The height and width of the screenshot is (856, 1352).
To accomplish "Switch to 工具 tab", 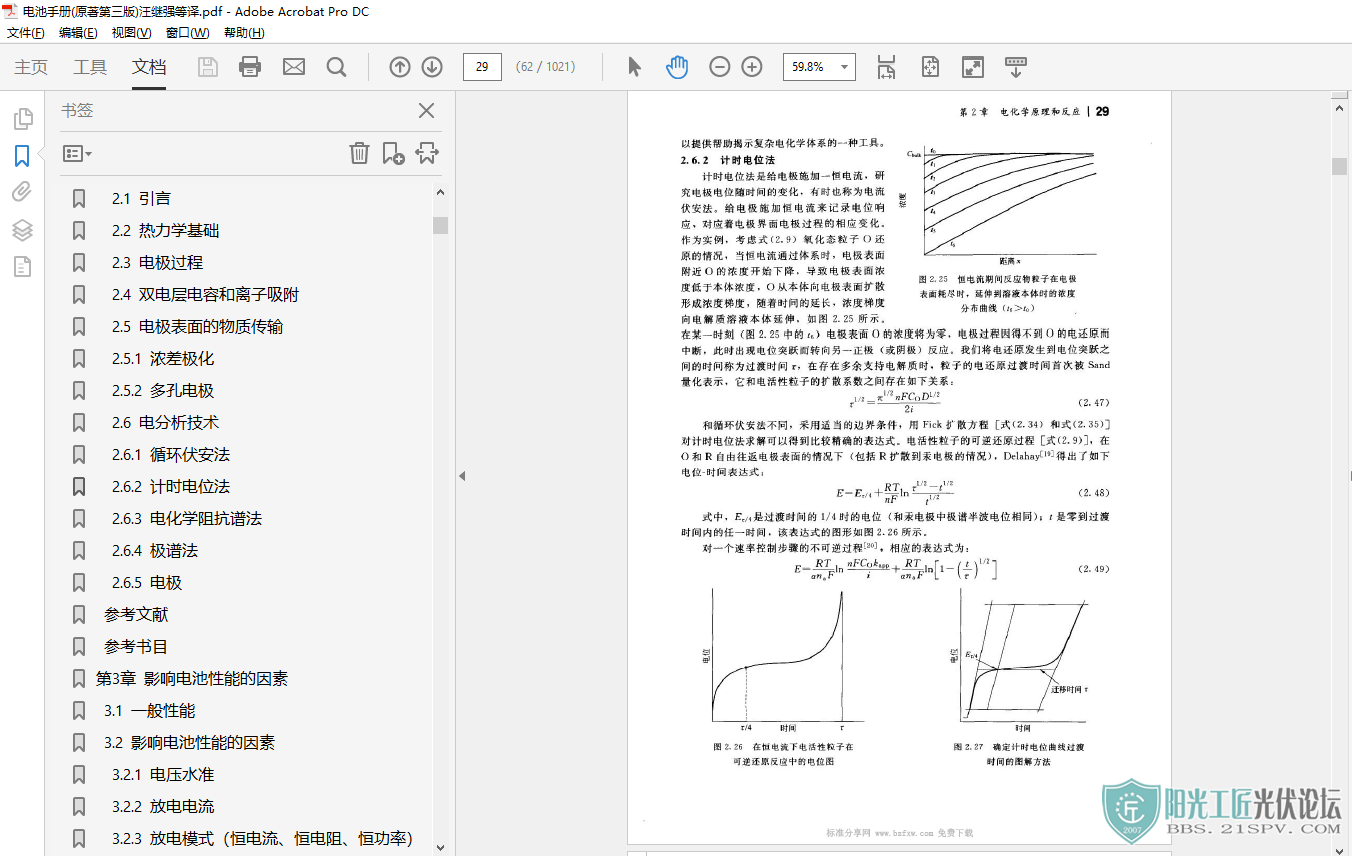I will (90, 67).
